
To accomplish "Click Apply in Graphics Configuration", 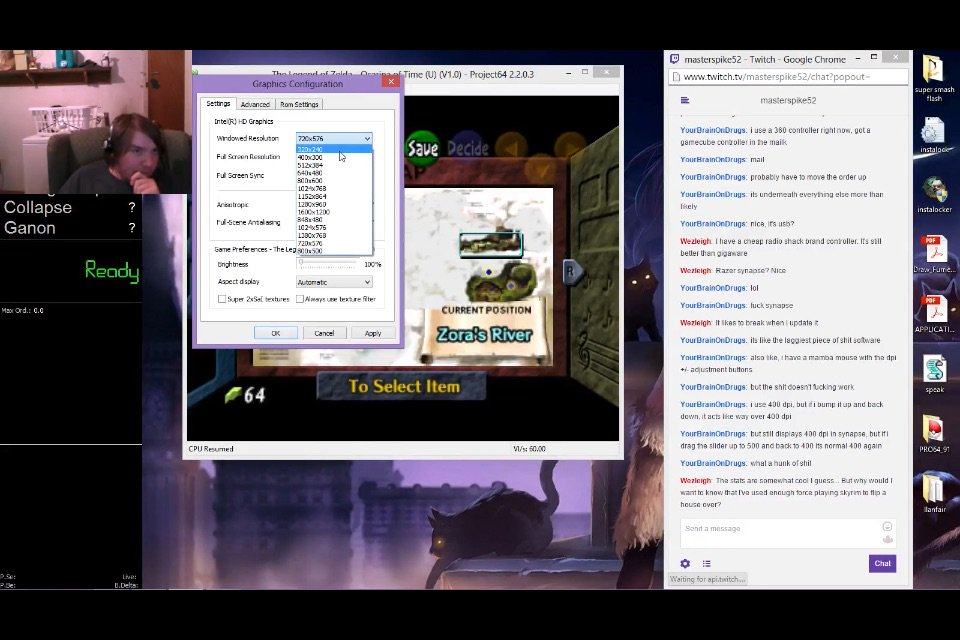I will (373, 333).
